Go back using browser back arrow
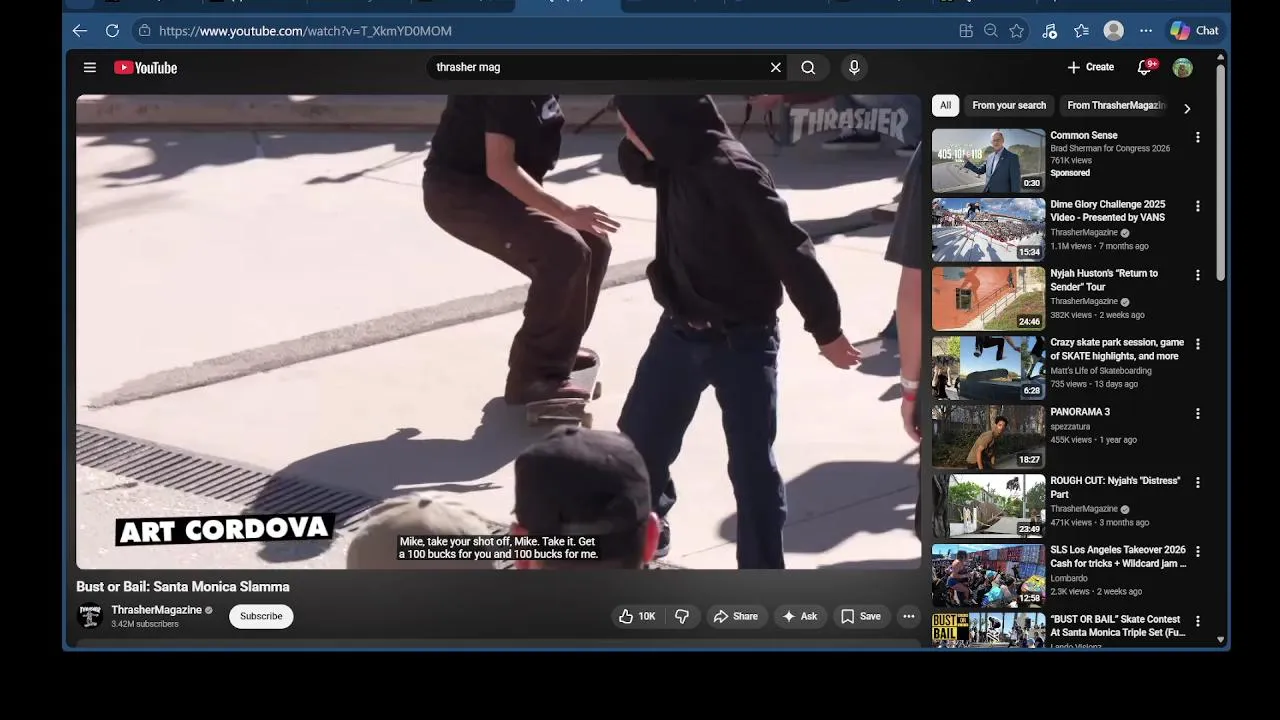Viewport: 1280px width, 720px height. (80, 31)
